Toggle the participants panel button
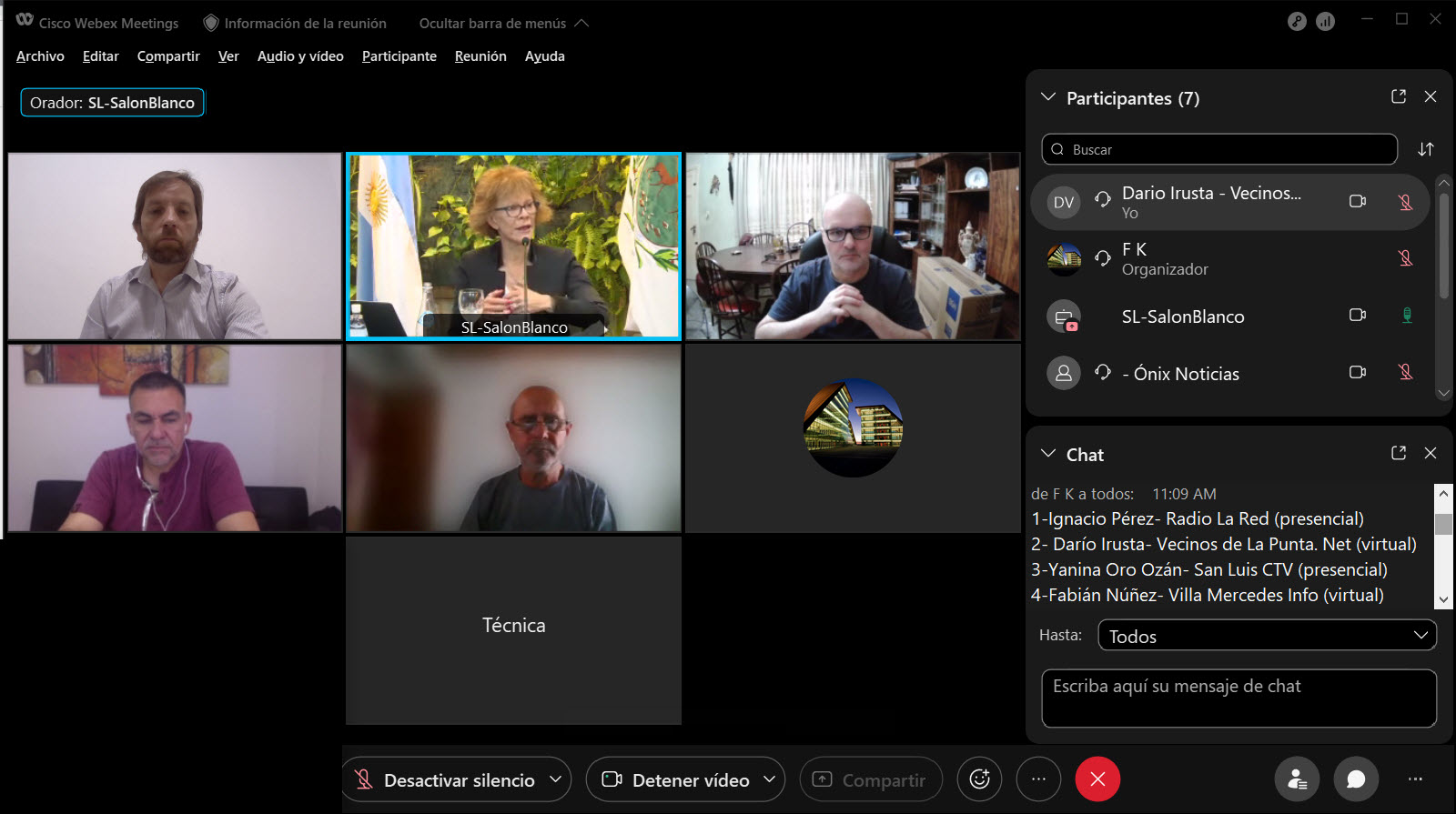 1297,779
